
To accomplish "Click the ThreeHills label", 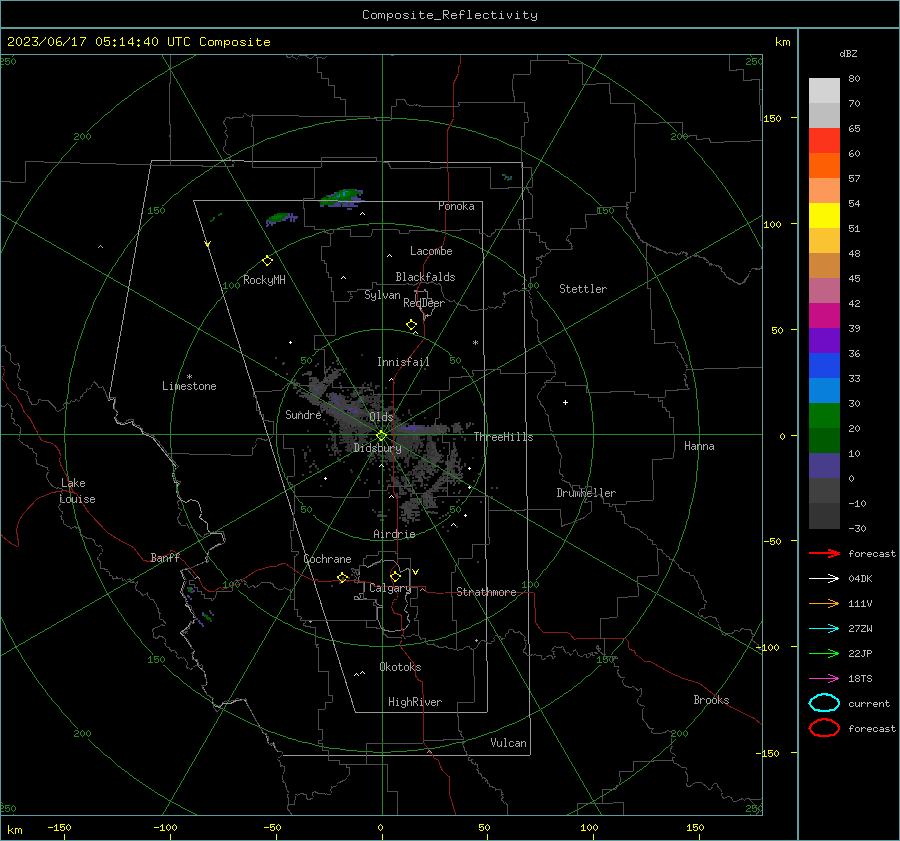I will tap(503, 437).
